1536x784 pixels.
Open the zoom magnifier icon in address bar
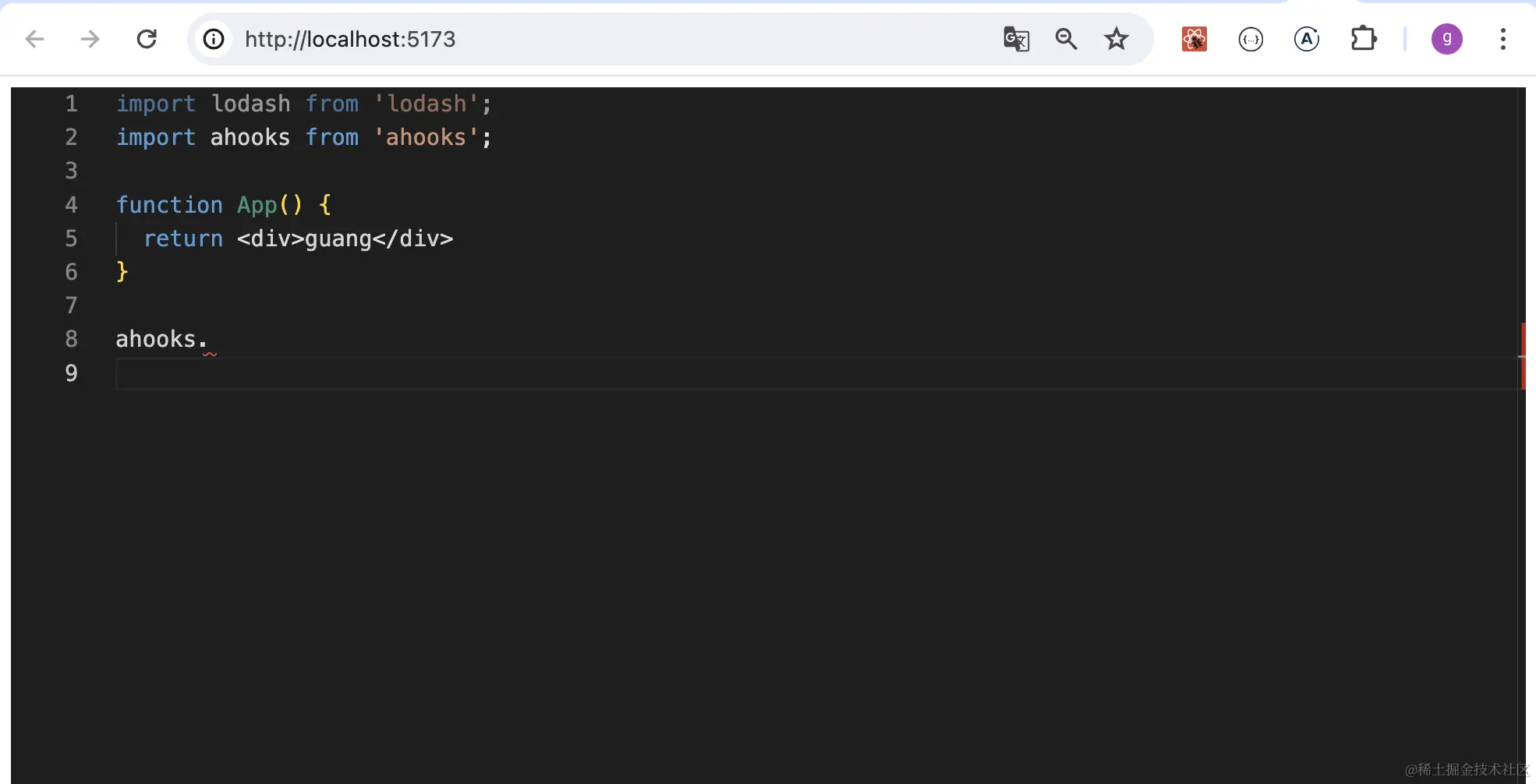(x=1066, y=39)
